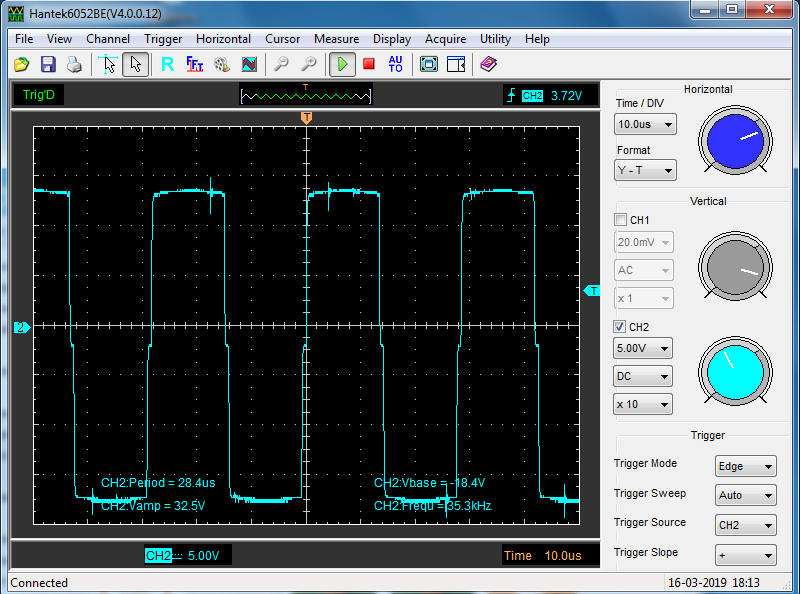
Task: Open the CH2 5.00V volts dropdown
Action: 642,349
